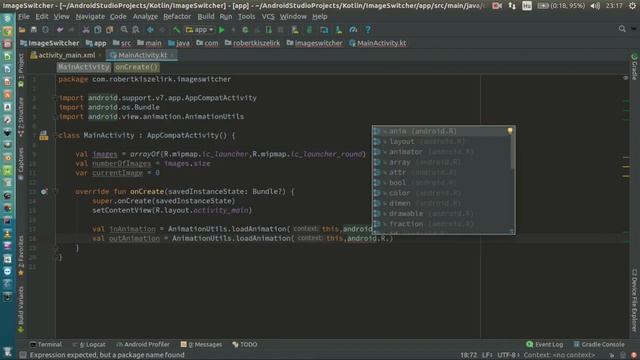The width and height of the screenshot is (640, 360).
Task: Click the MainActivity.kt breadcrumb
Action: (x=378, y=43)
